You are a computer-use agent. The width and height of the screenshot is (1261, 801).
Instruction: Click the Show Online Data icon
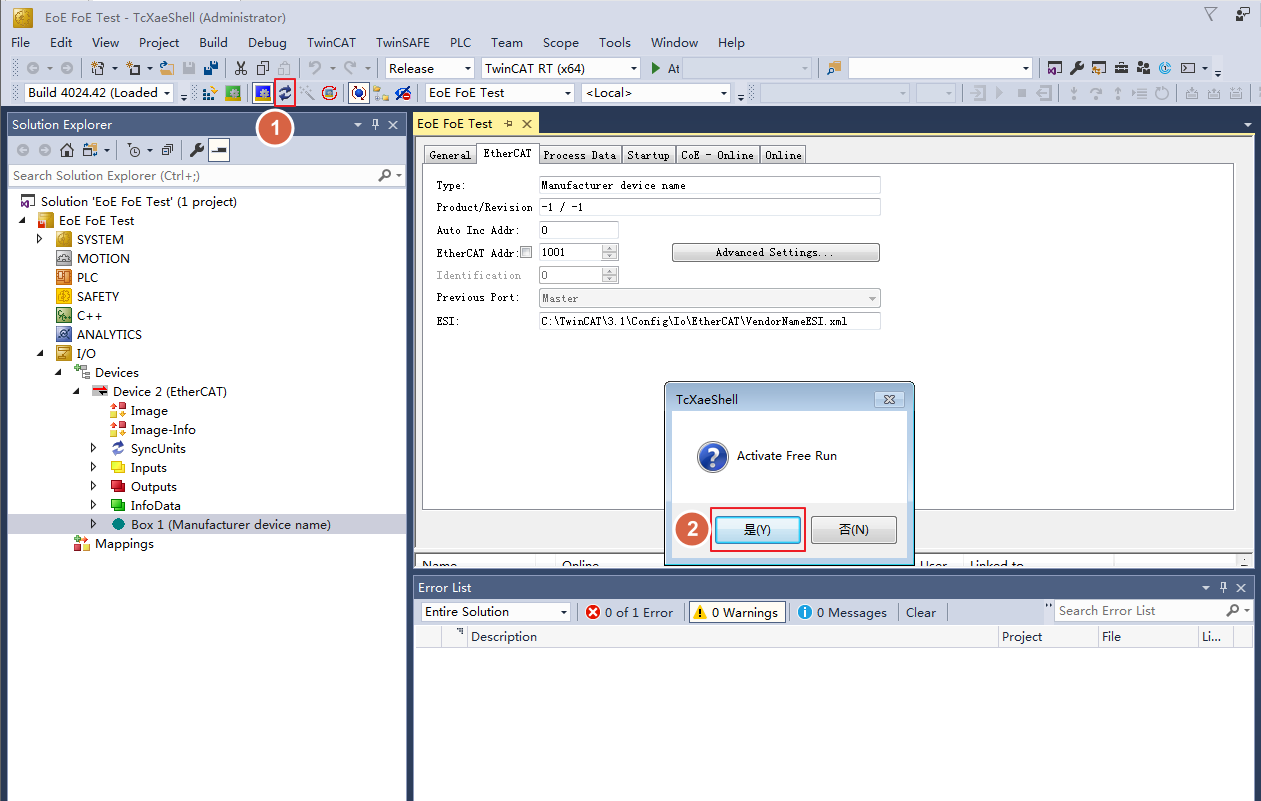tap(358, 93)
